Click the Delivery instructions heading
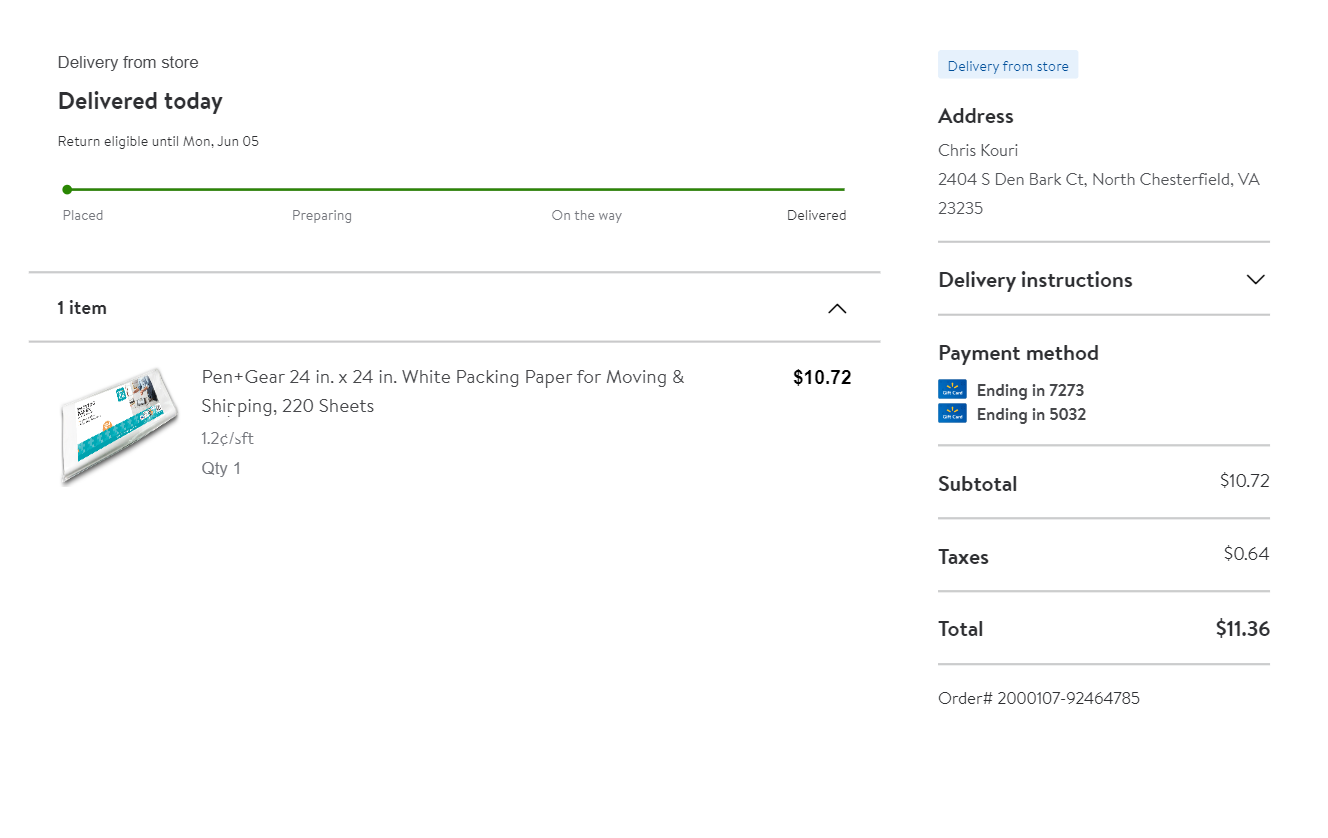This screenshot has height=838, width=1328. (x=1035, y=280)
